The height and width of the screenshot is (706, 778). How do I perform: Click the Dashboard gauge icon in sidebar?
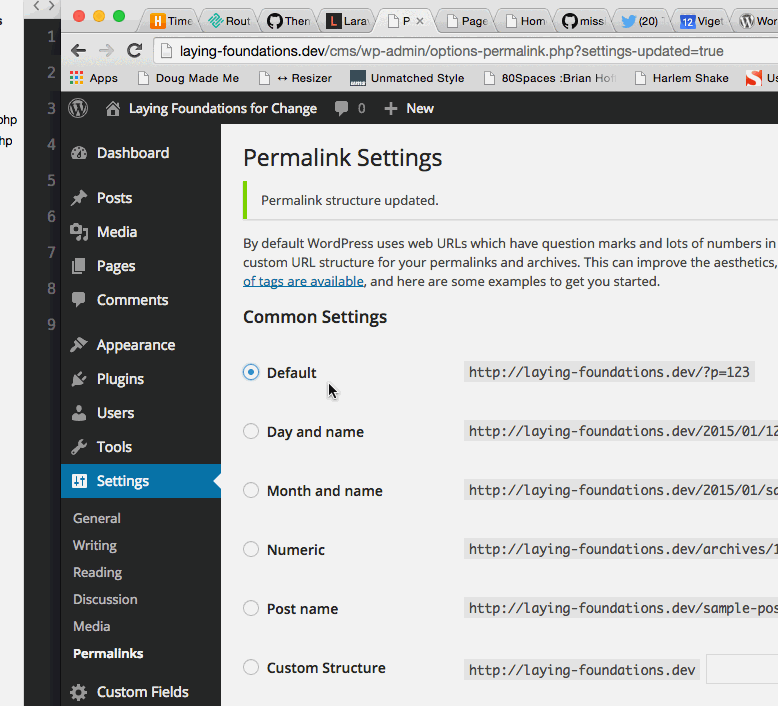point(79,153)
